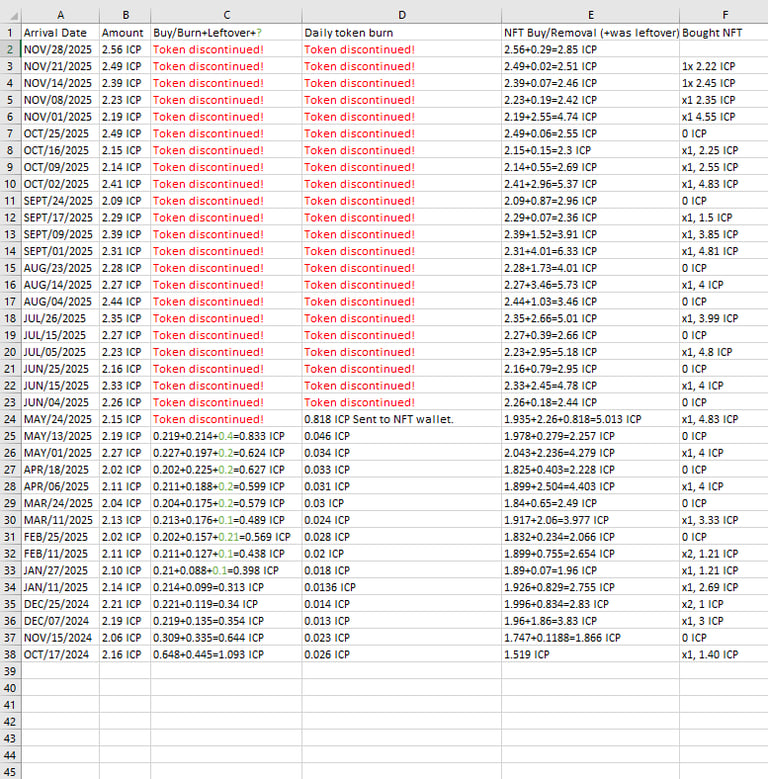Click the '0.202+0.157+0.21=0.569 ICP' cell

coord(226,537)
